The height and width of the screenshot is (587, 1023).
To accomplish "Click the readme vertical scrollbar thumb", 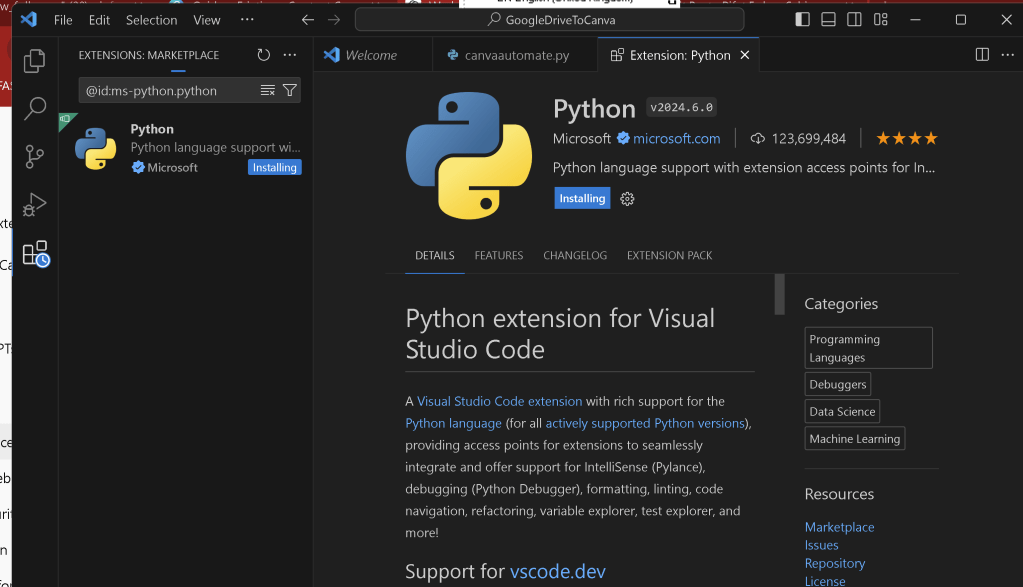I will click(779, 294).
